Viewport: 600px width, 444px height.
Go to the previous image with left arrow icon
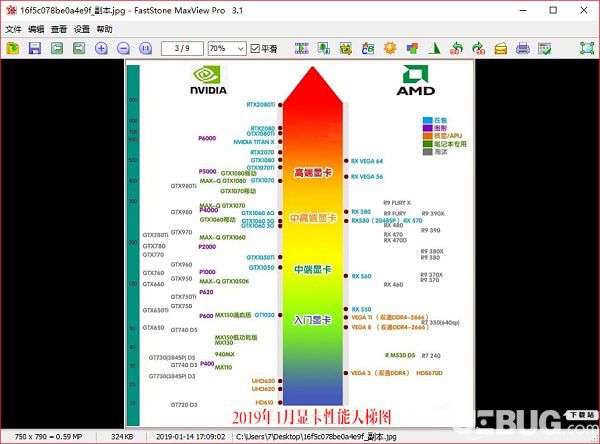tap(57, 48)
